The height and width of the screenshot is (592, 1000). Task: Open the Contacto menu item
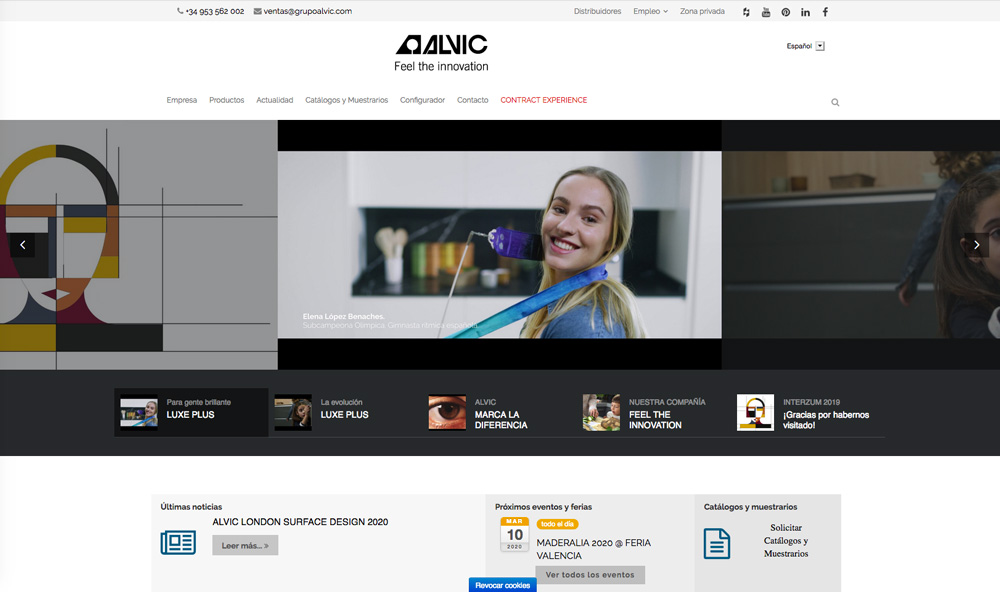click(x=473, y=100)
